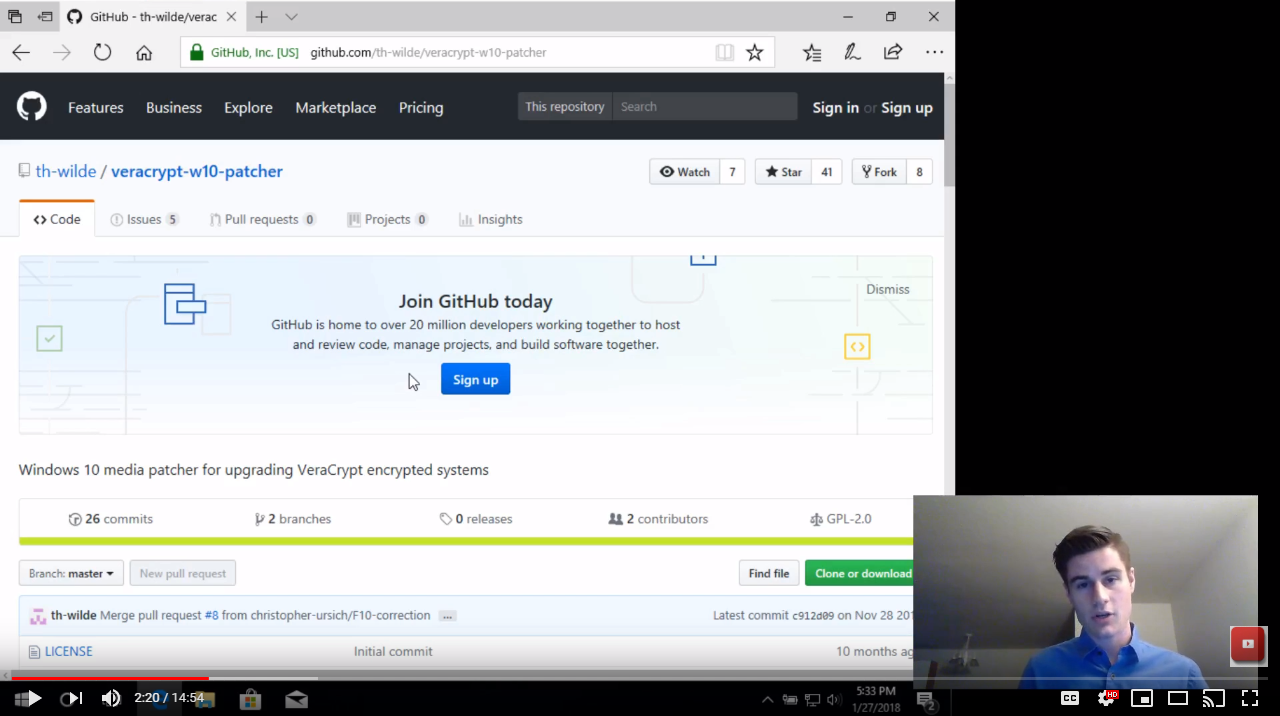
Task: Open th-wilde user profile link
Action: click(66, 171)
